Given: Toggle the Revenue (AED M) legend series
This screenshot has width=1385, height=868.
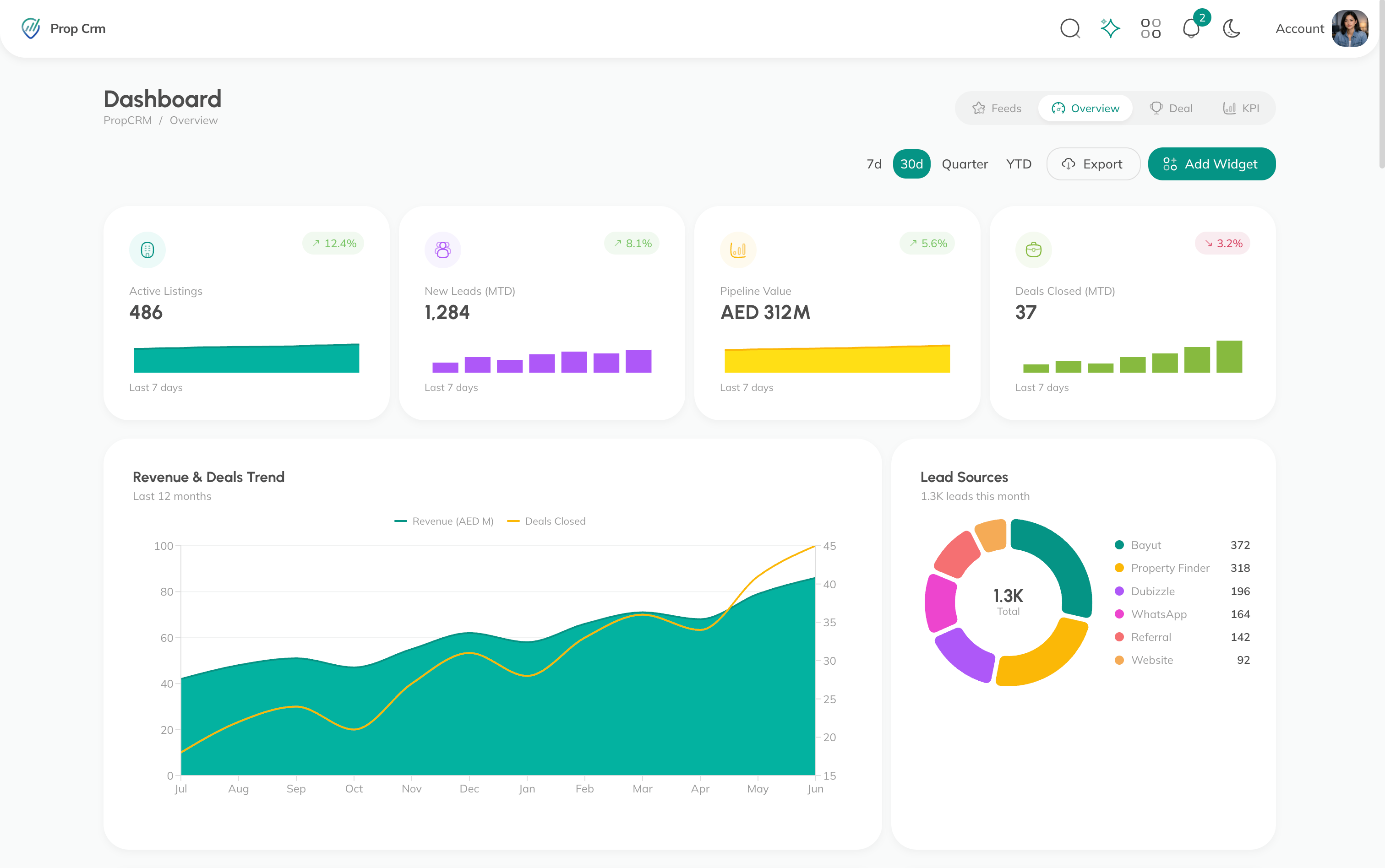Looking at the screenshot, I should (444, 521).
